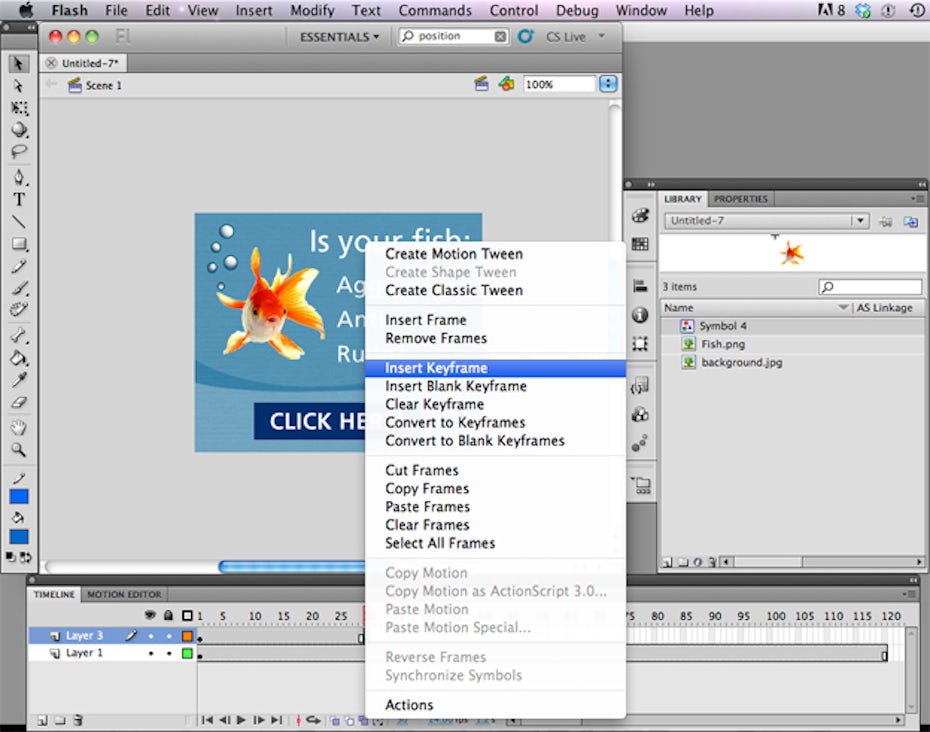The image size is (930, 732).
Task: Pick the Lasso tool
Action: coord(19,152)
